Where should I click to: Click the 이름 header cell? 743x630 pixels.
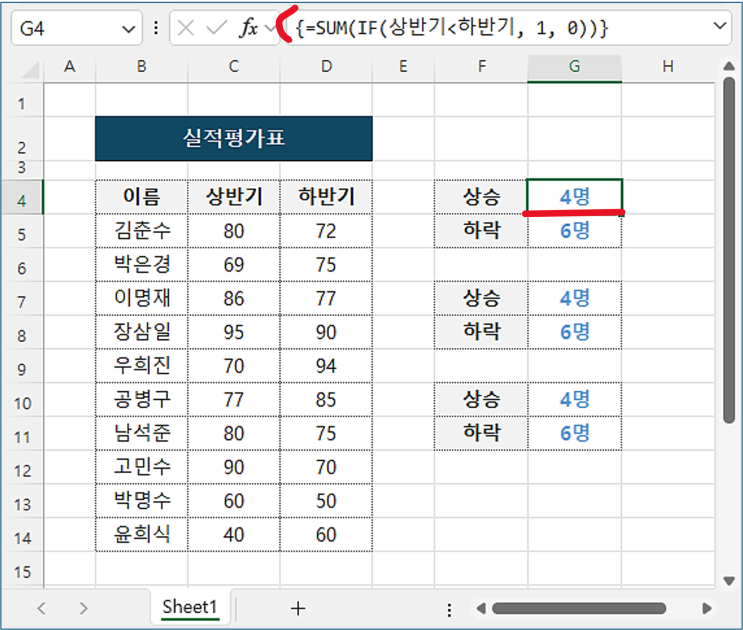(x=141, y=197)
